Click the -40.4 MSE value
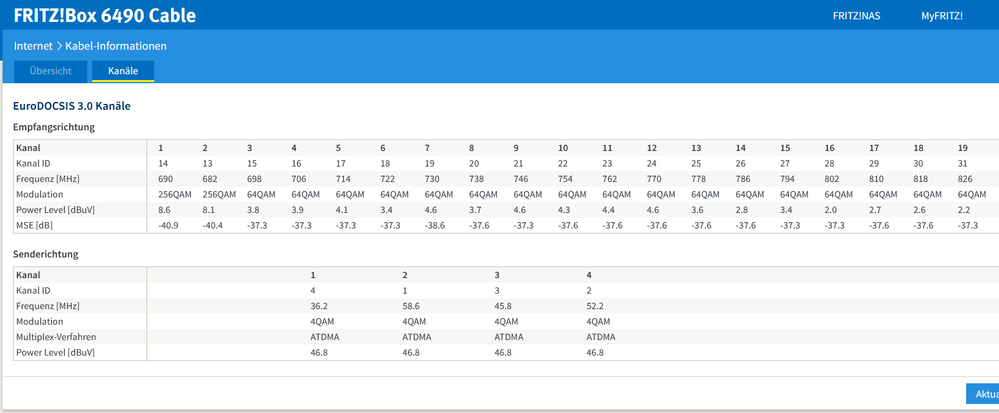999x413 pixels. coord(213,226)
